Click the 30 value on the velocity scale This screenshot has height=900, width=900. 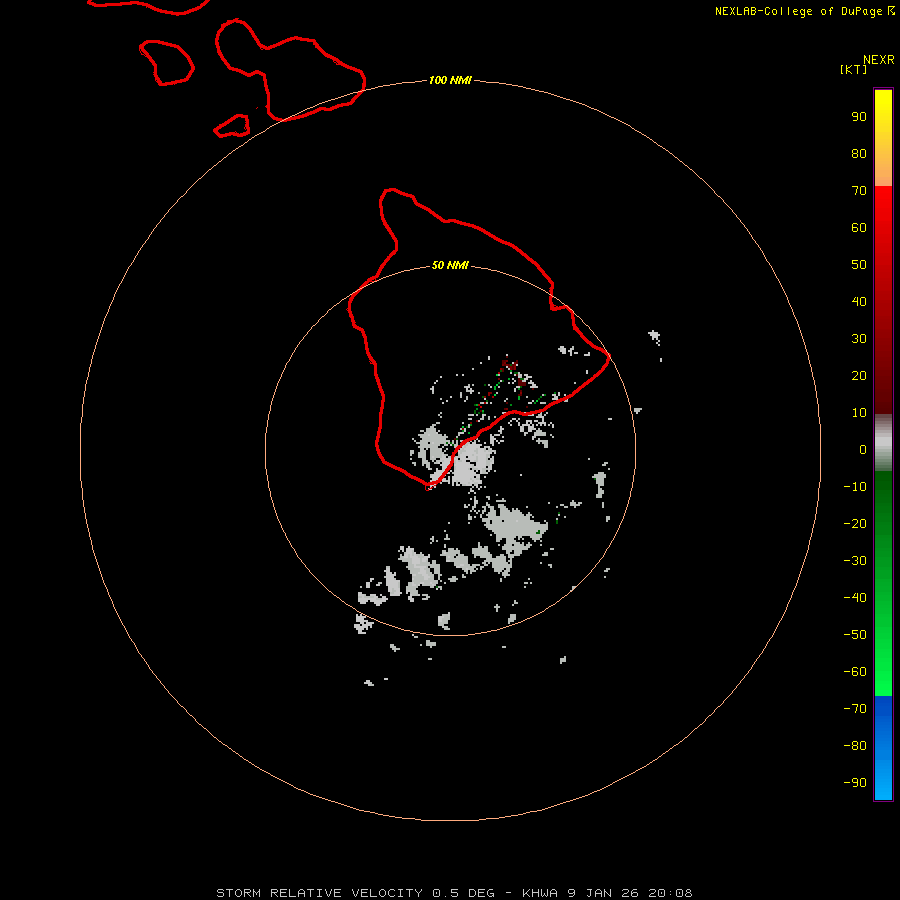click(x=859, y=339)
